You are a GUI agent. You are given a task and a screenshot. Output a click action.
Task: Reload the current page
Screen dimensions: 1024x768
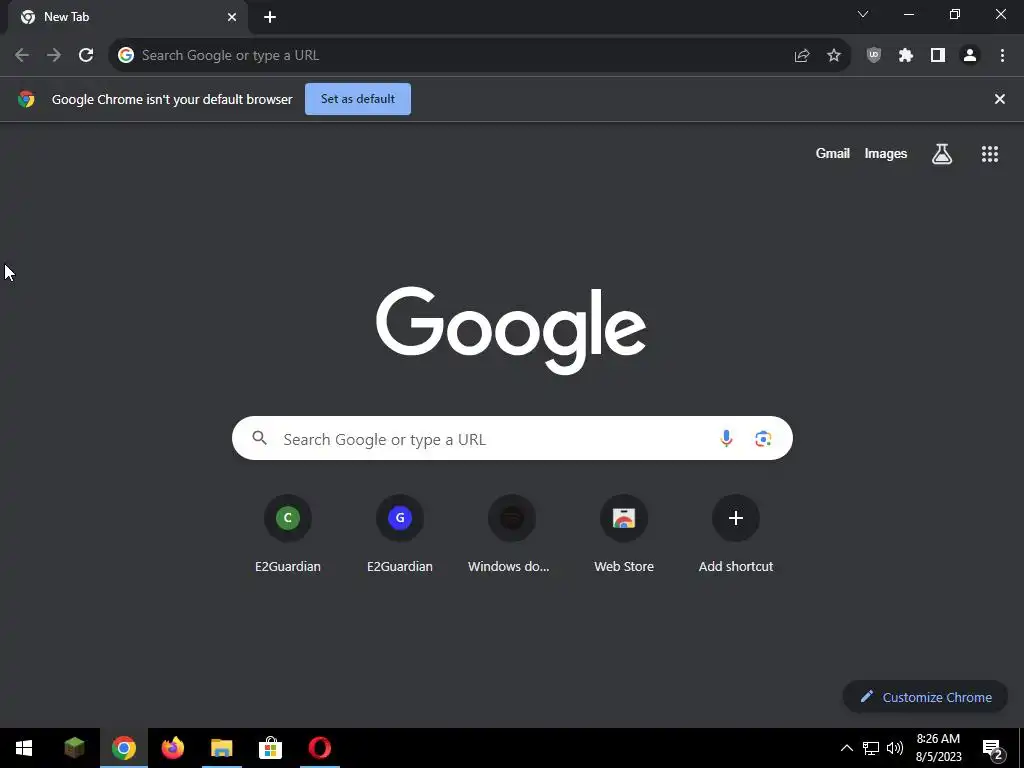[x=86, y=56]
